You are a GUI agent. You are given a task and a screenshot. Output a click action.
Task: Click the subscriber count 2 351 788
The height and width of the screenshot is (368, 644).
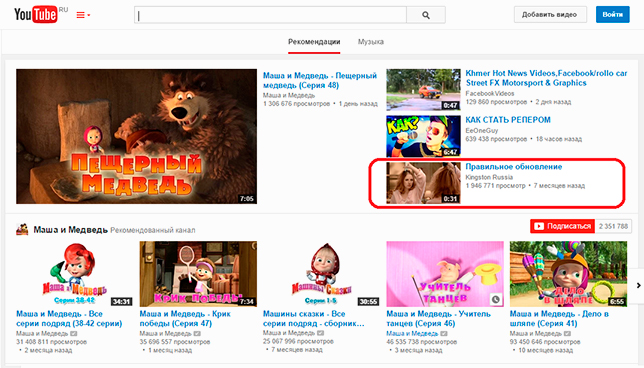point(613,226)
